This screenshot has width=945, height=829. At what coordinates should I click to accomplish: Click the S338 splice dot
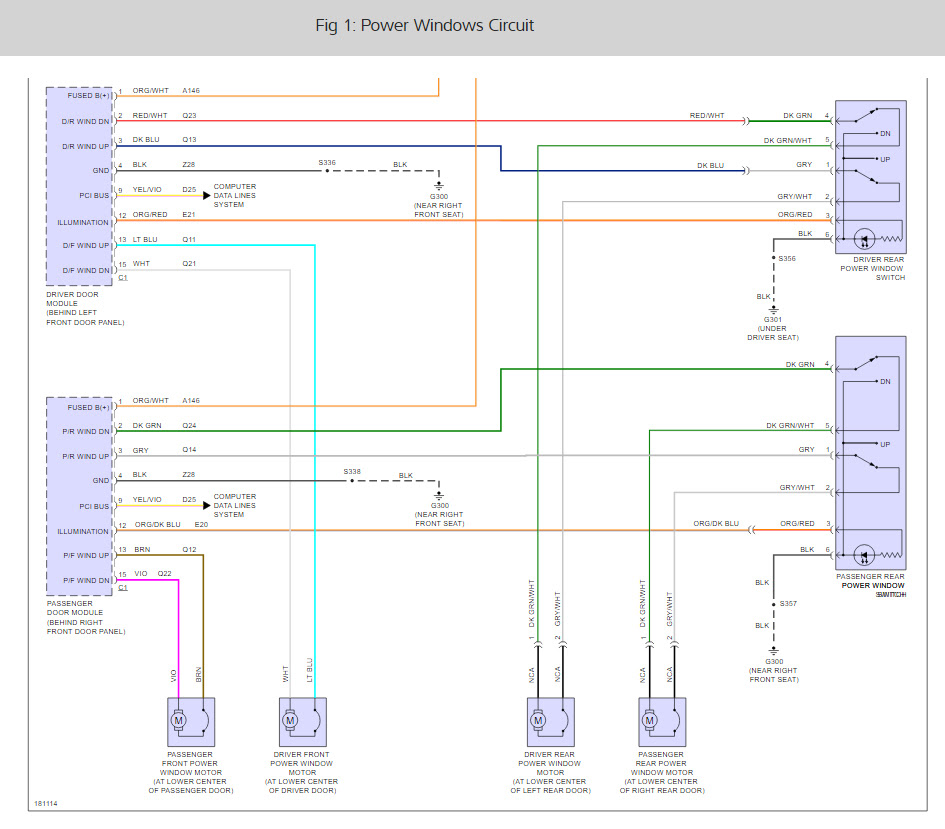click(x=353, y=481)
